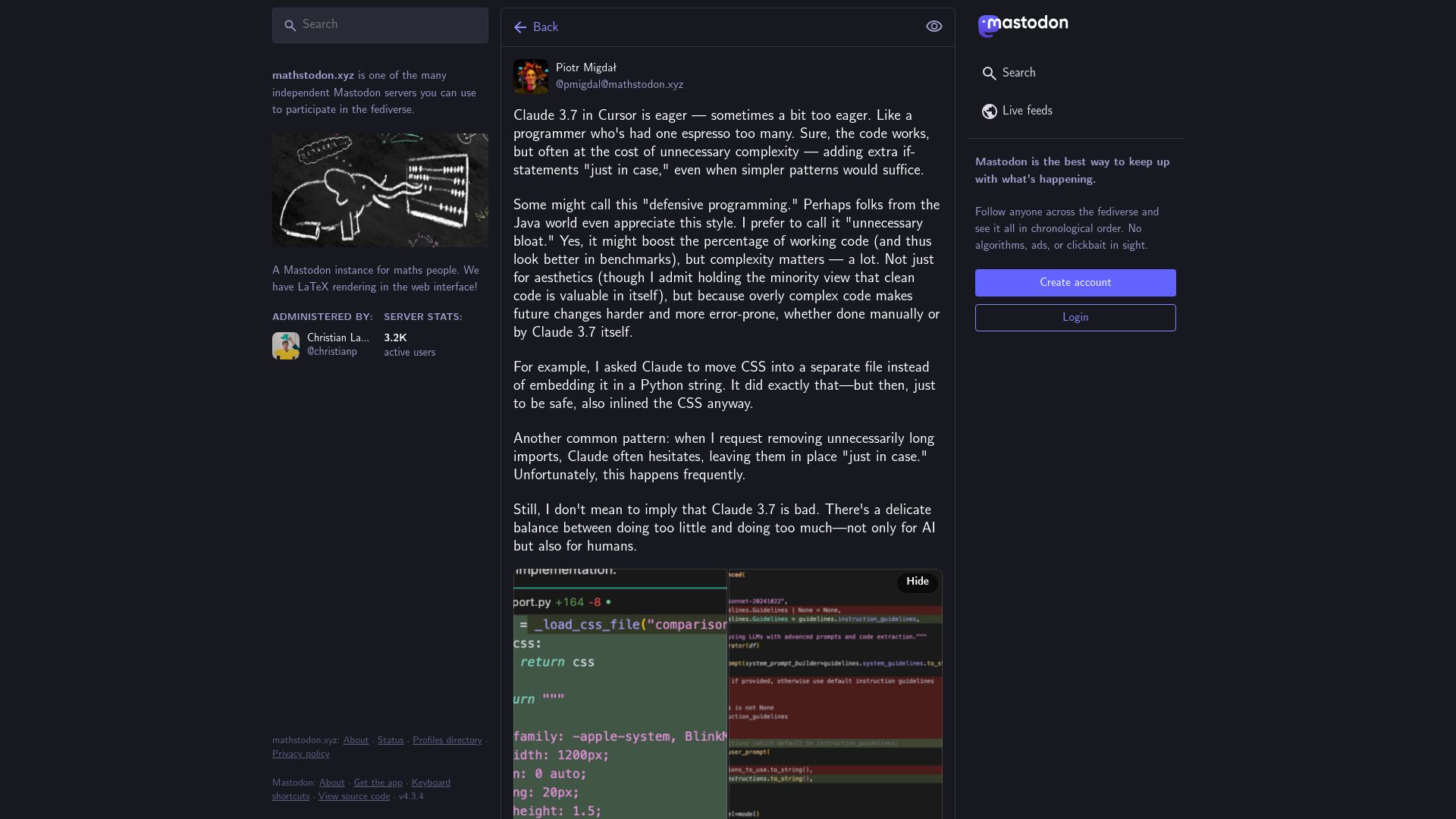
Task: Click the back arrow icon
Action: 520,27
